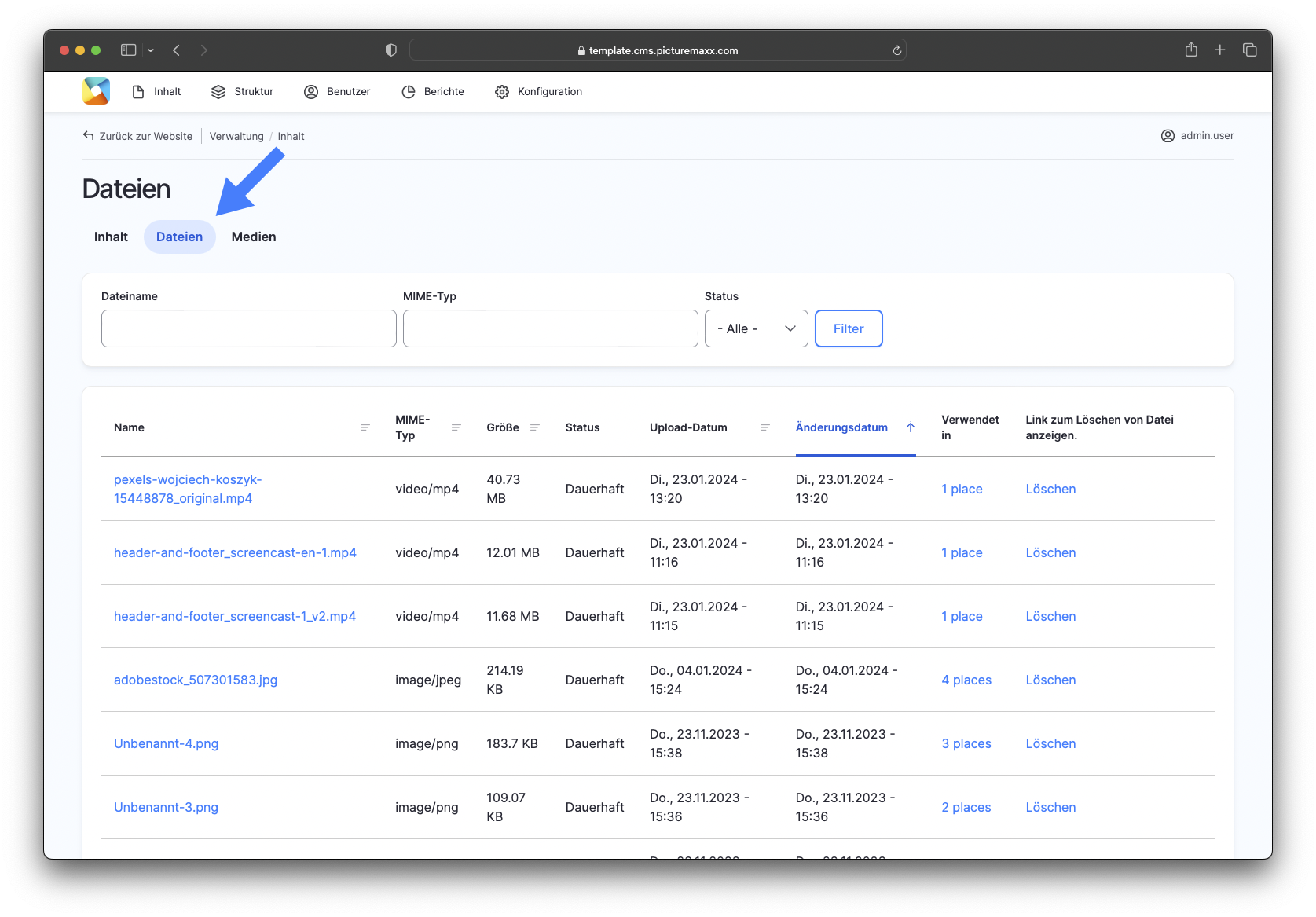This screenshot has width=1316, height=917.
Task: Click the 183.7 KB size cell
Action: (512, 743)
